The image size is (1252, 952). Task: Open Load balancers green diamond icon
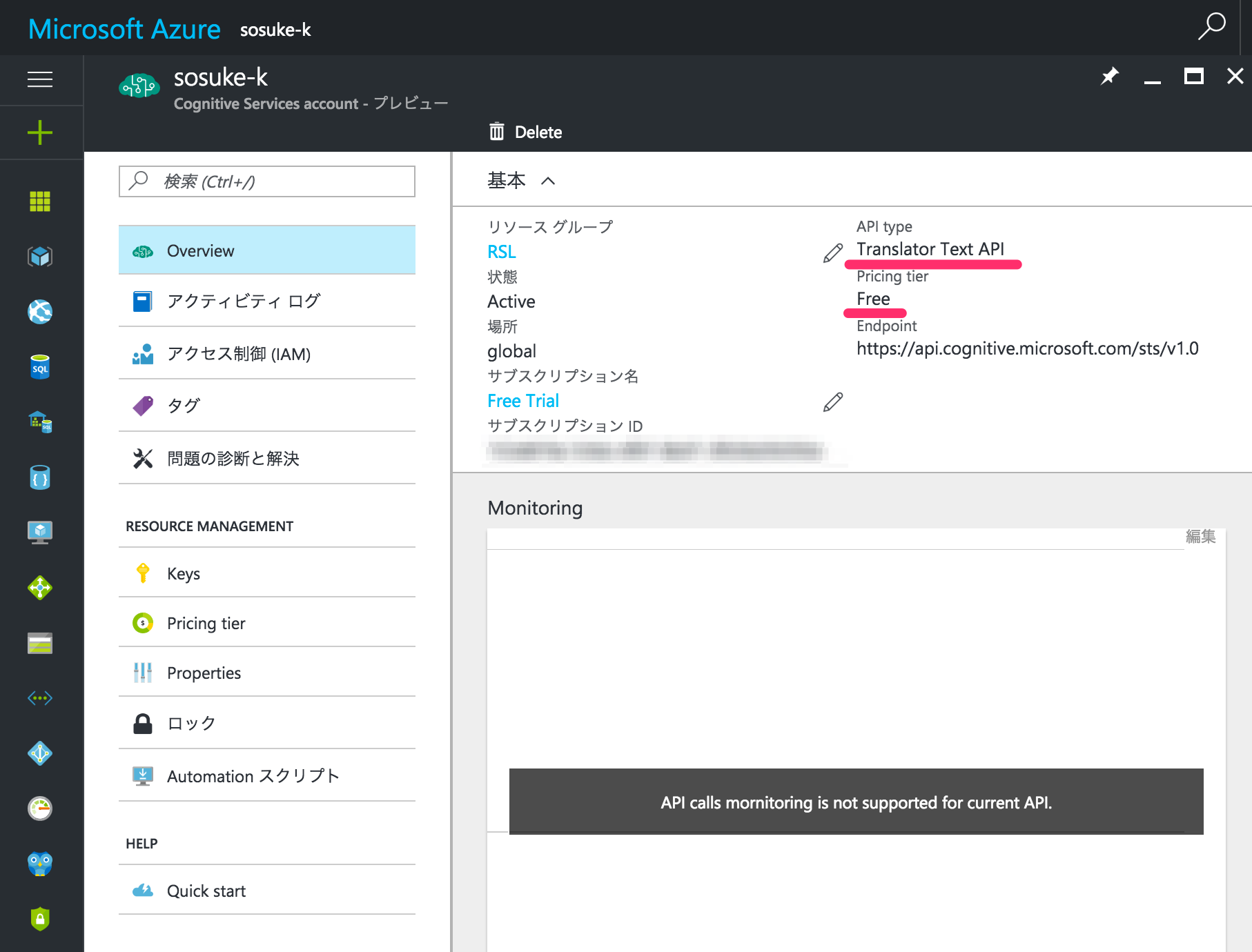click(x=40, y=588)
